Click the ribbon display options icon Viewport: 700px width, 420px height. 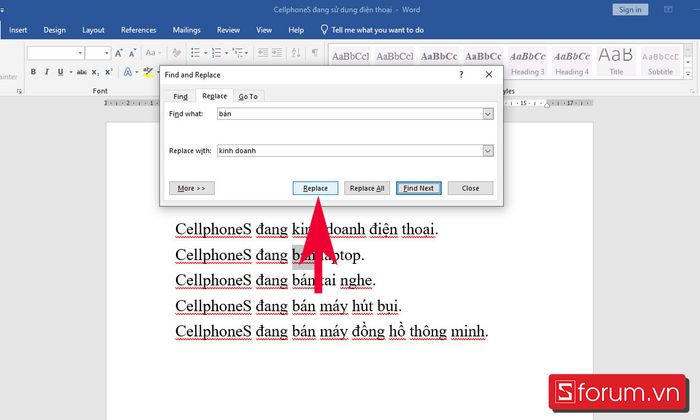pos(668,9)
